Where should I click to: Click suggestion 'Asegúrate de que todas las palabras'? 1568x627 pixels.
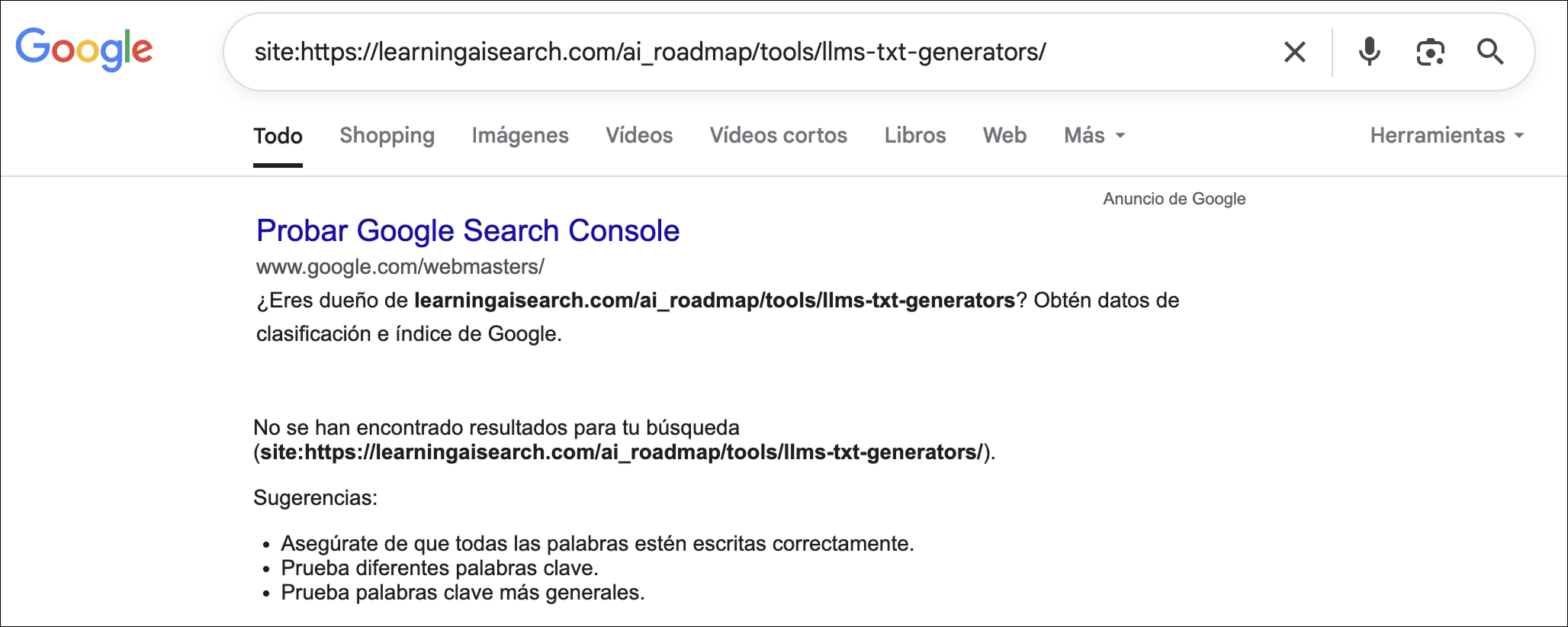point(597,544)
